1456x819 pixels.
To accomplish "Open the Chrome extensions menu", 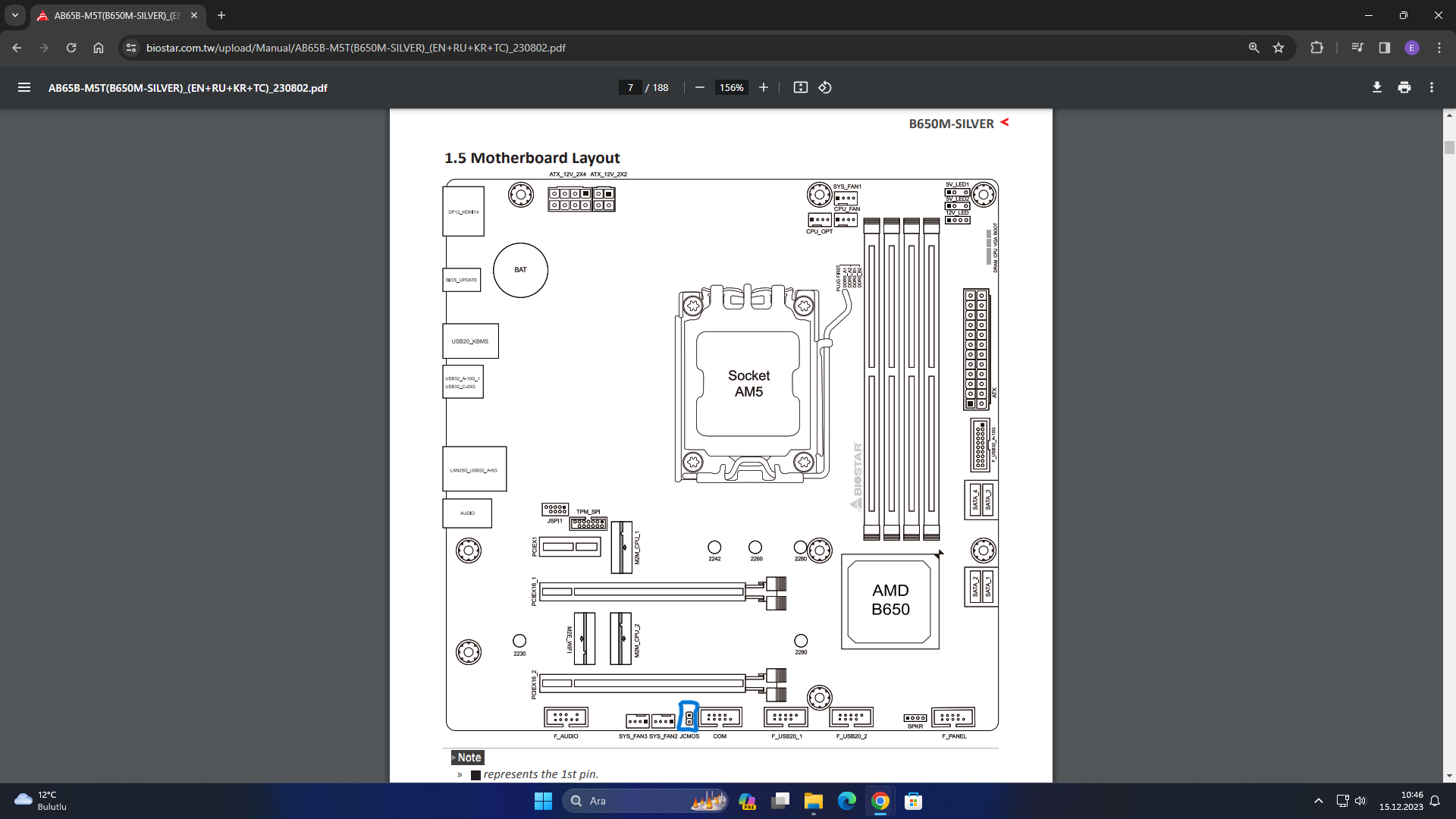I will (1316, 48).
